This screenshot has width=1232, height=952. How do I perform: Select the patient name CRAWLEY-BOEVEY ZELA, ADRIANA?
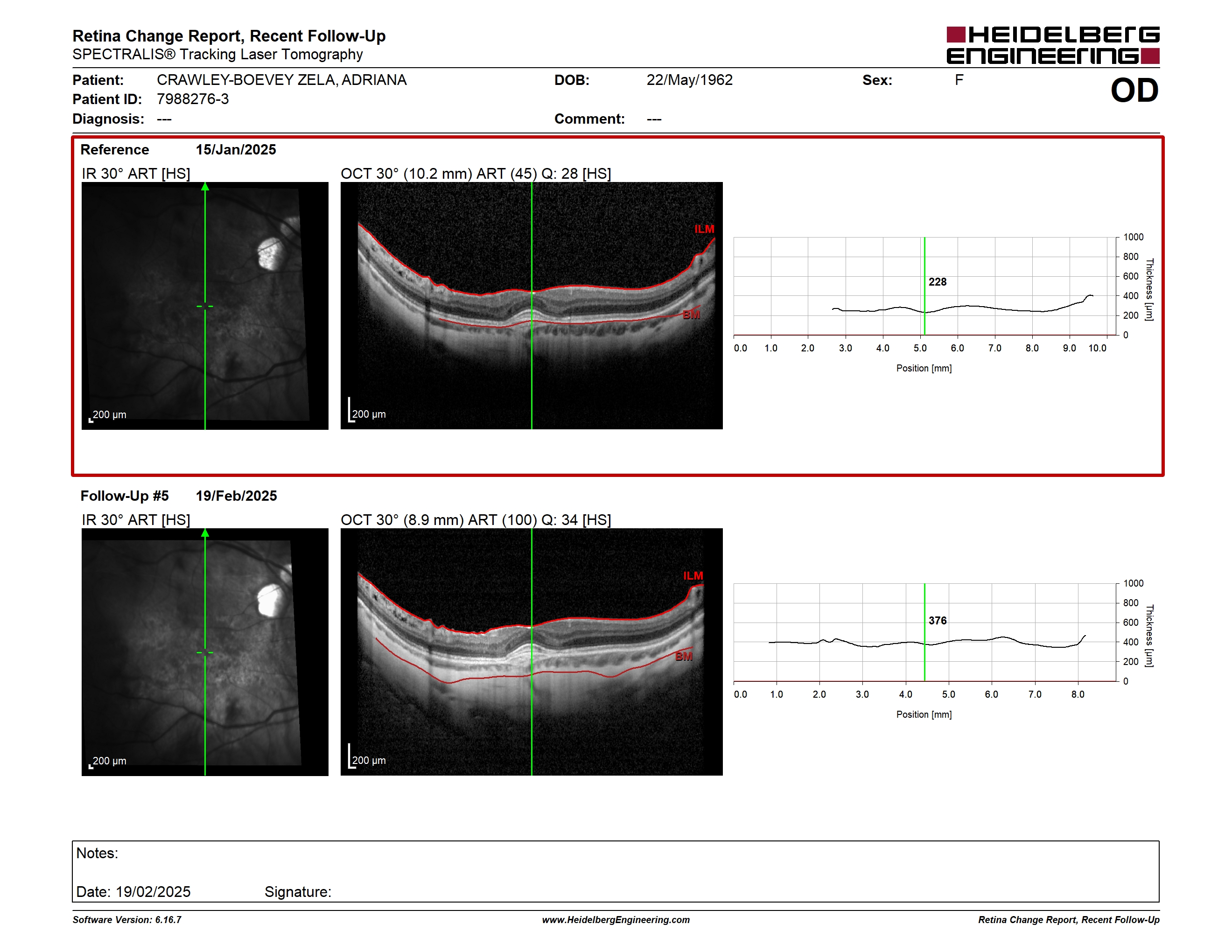(x=281, y=80)
